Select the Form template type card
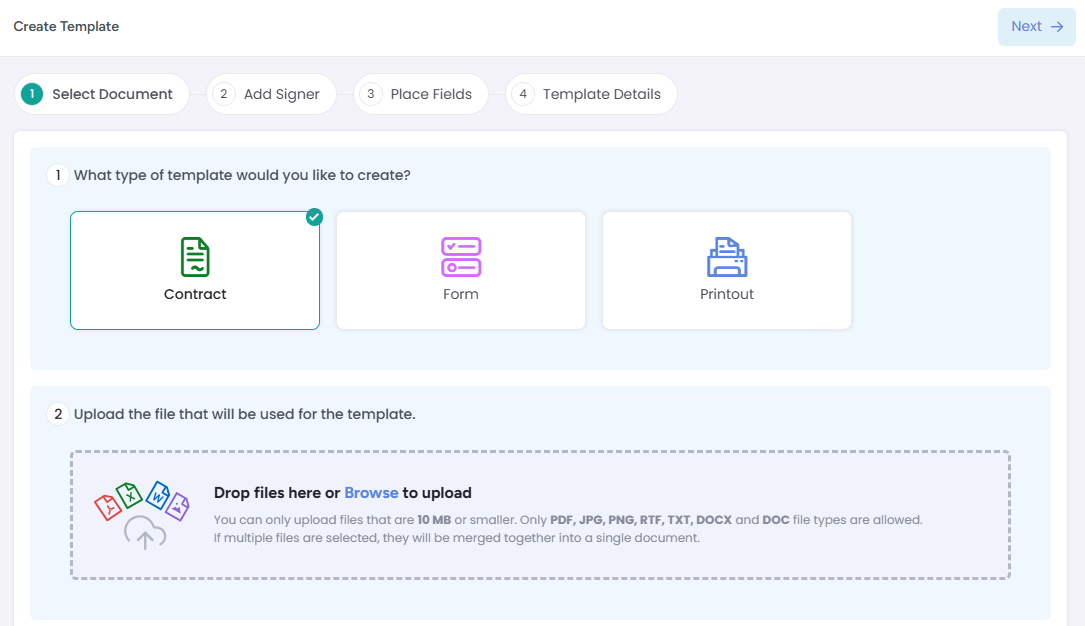Screen dimensions: 1085x626 pos(461,270)
